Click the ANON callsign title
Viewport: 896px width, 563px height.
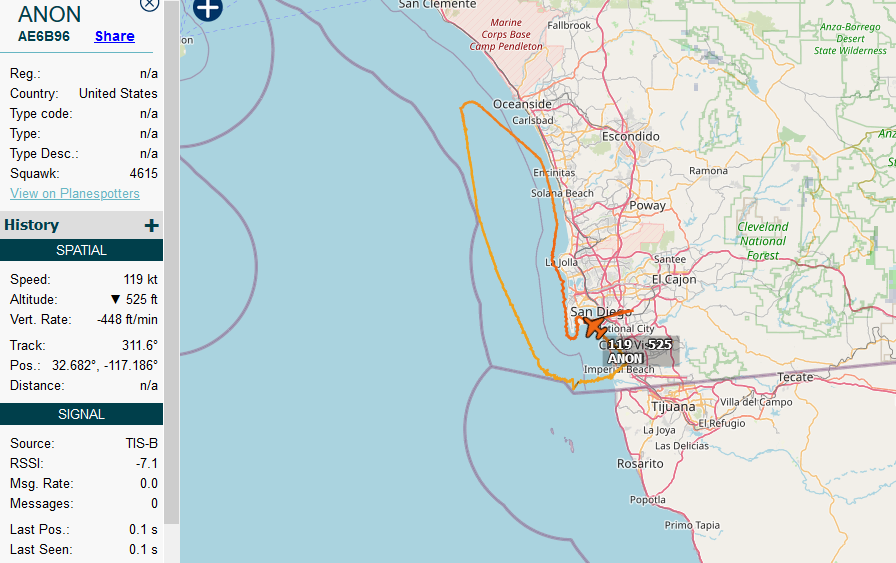pyautogui.click(x=50, y=14)
